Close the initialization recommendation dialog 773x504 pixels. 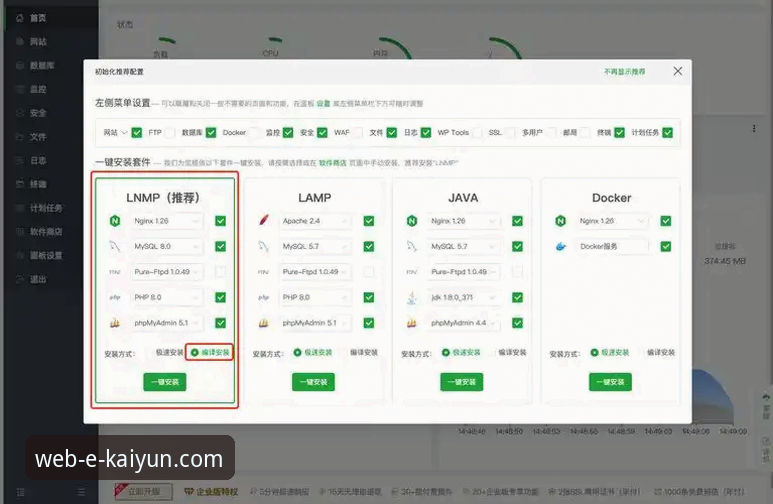tap(678, 71)
